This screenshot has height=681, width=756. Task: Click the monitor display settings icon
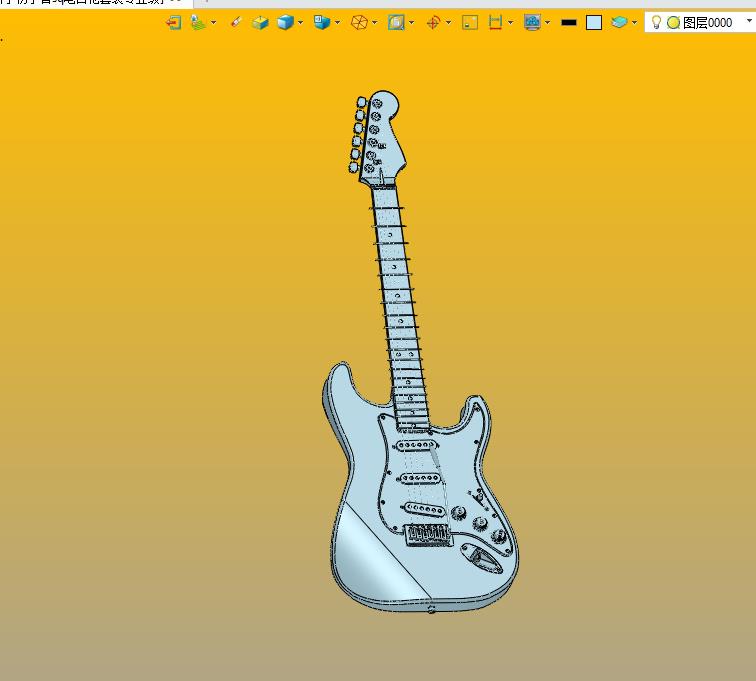pyautogui.click(x=532, y=23)
